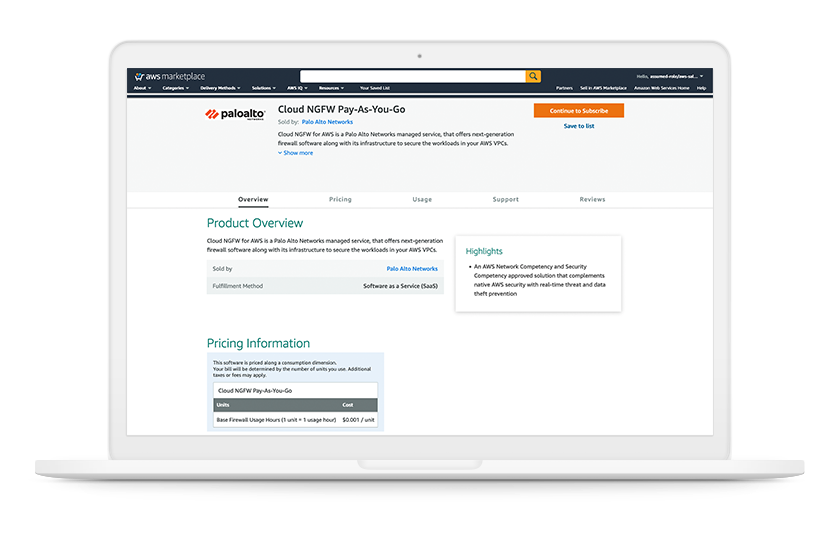Viewport: 840px width, 560px height.
Task: Open the Categories dropdown menu
Action: click(175, 88)
